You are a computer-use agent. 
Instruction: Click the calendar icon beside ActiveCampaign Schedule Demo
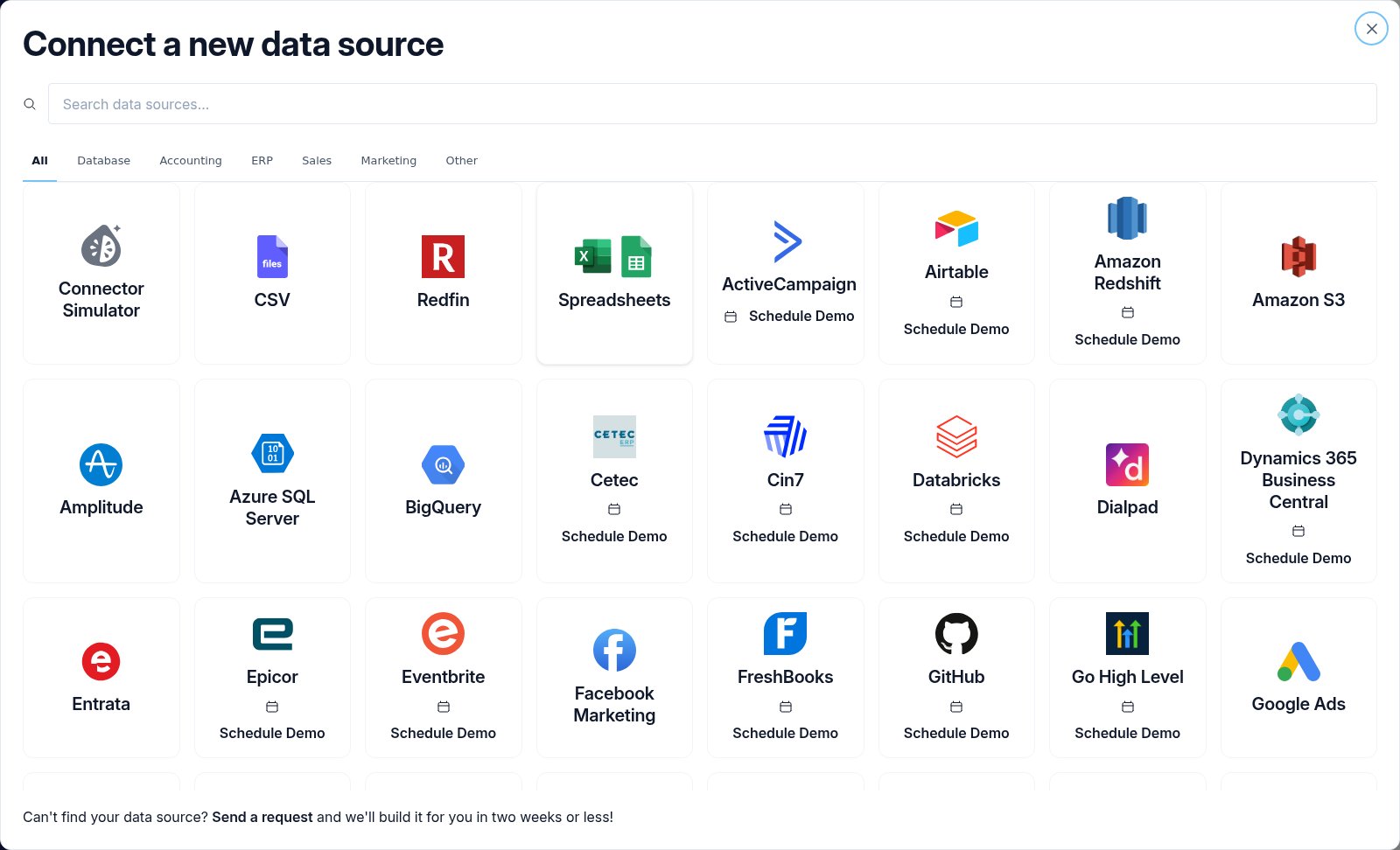[731, 317]
